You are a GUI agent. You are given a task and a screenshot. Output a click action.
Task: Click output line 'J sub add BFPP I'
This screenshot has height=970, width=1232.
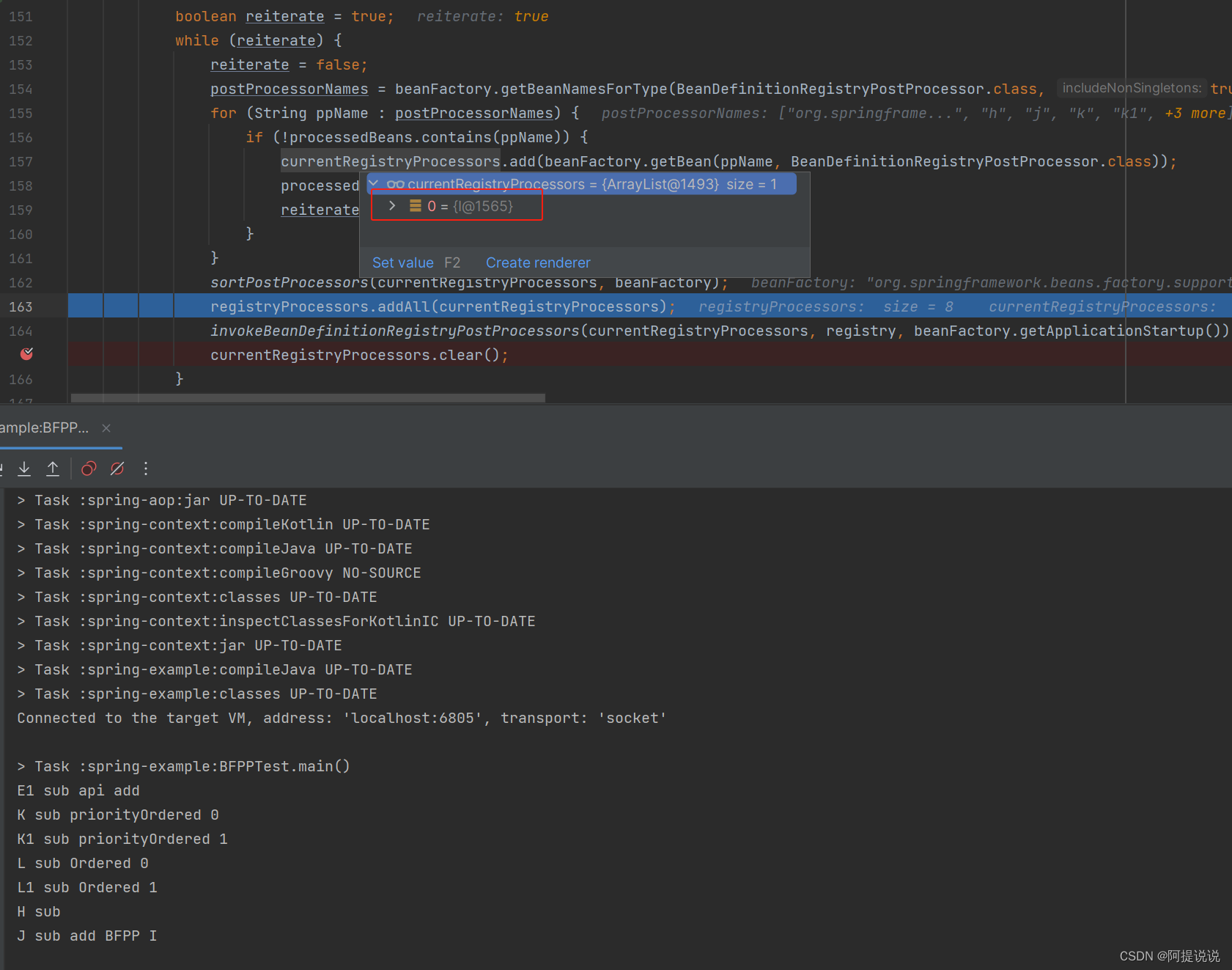(87, 936)
